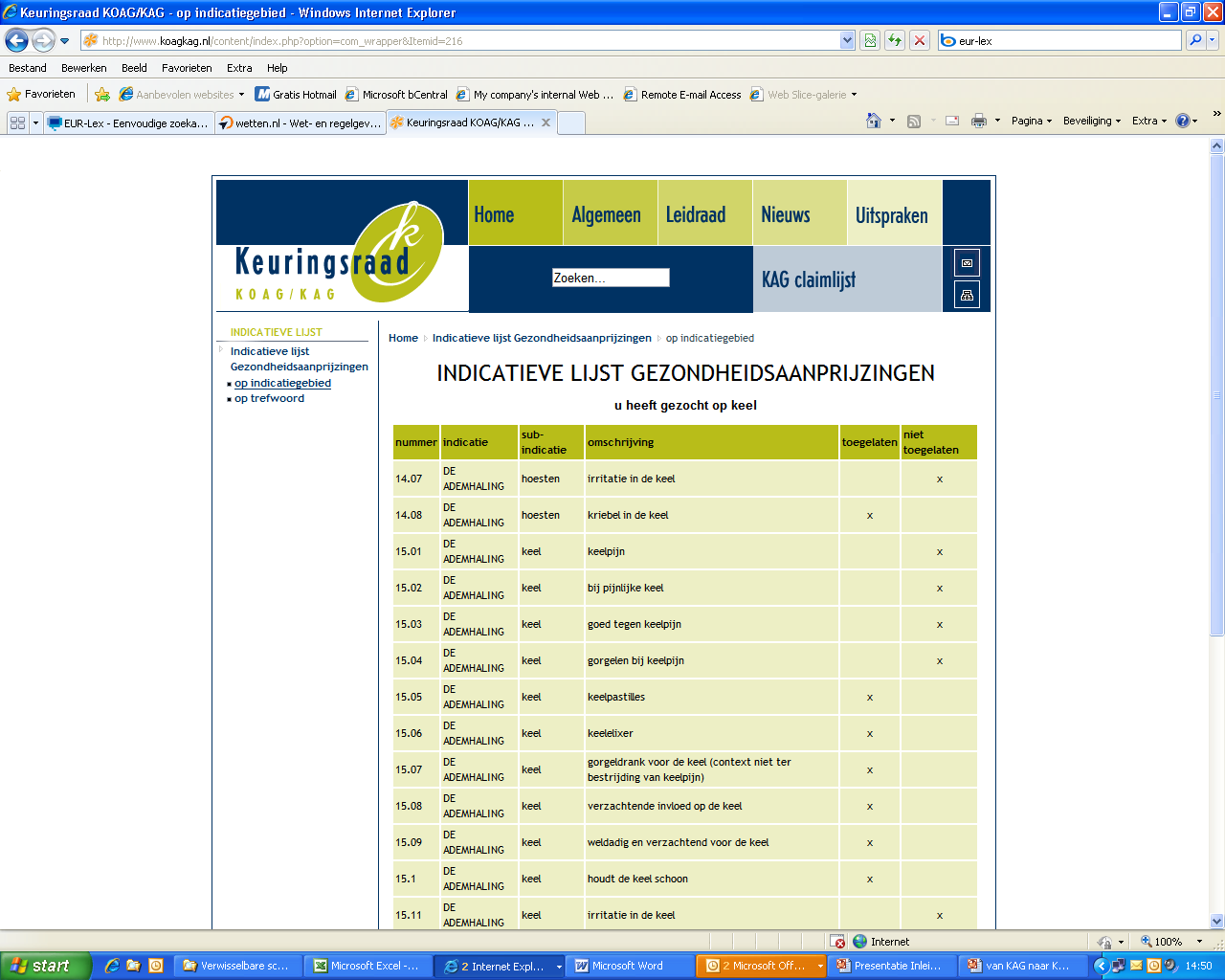This screenshot has width=1225, height=980.
Task: Open the recent pages dropdown next to Forward
Action: (x=64, y=41)
